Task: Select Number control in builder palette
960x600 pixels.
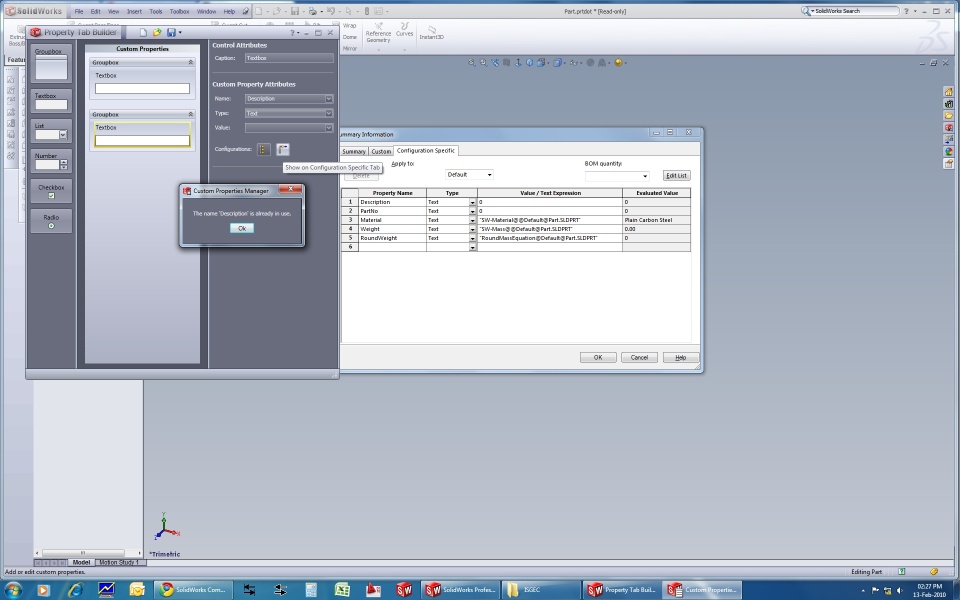Action: (51, 160)
